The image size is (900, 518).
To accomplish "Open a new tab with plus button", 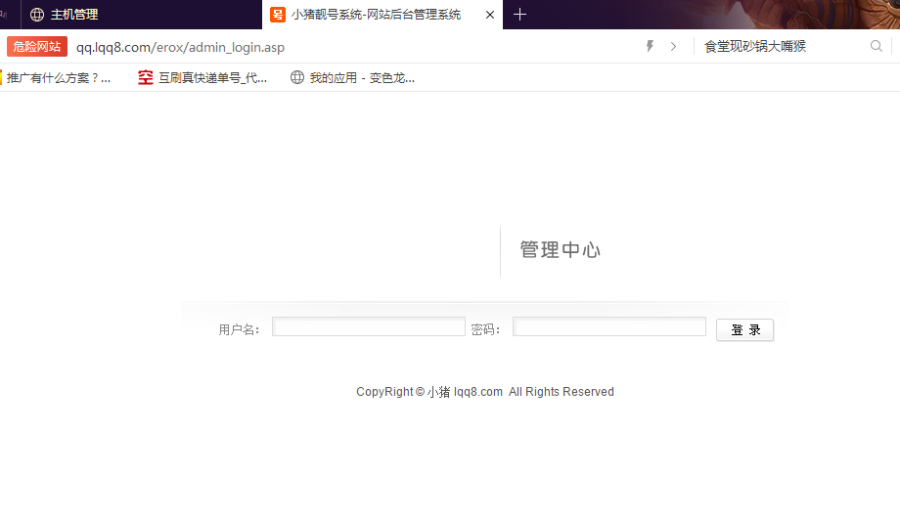I will click(519, 14).
